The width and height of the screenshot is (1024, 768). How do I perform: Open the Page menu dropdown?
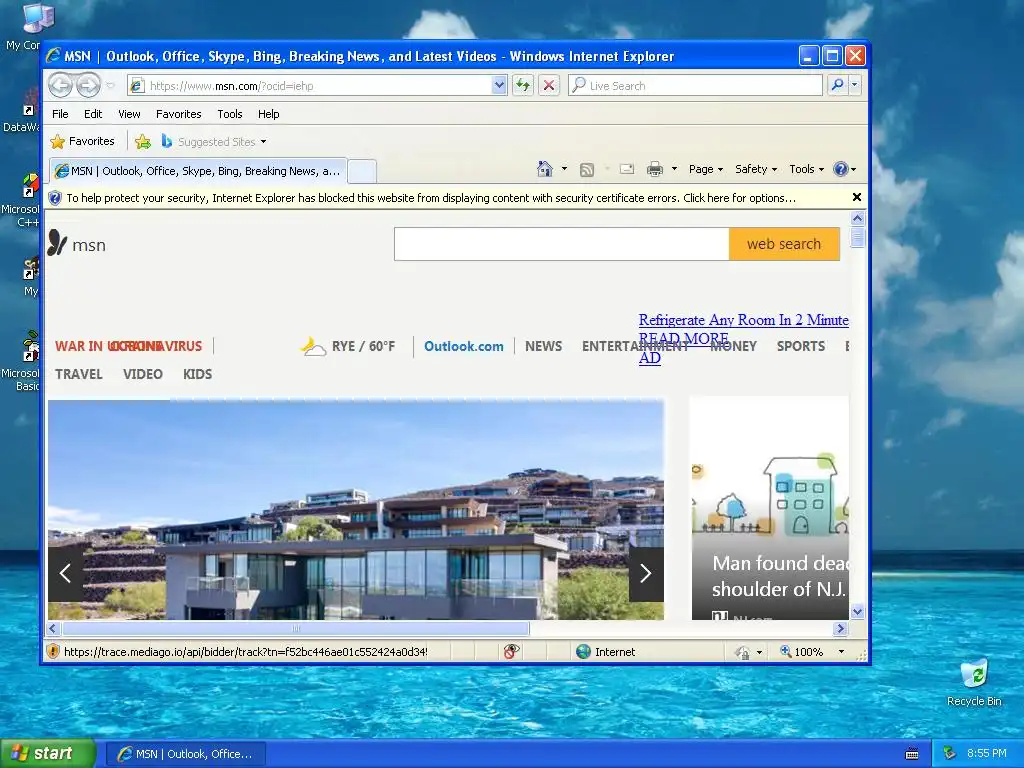[706, 169]
